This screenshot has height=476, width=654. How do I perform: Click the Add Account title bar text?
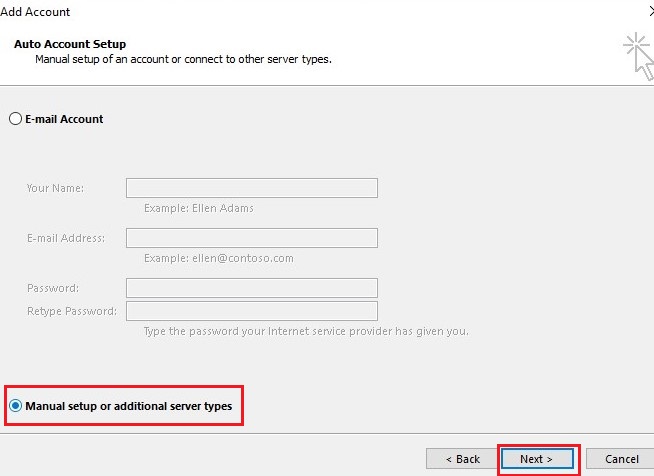pos(36,12)
